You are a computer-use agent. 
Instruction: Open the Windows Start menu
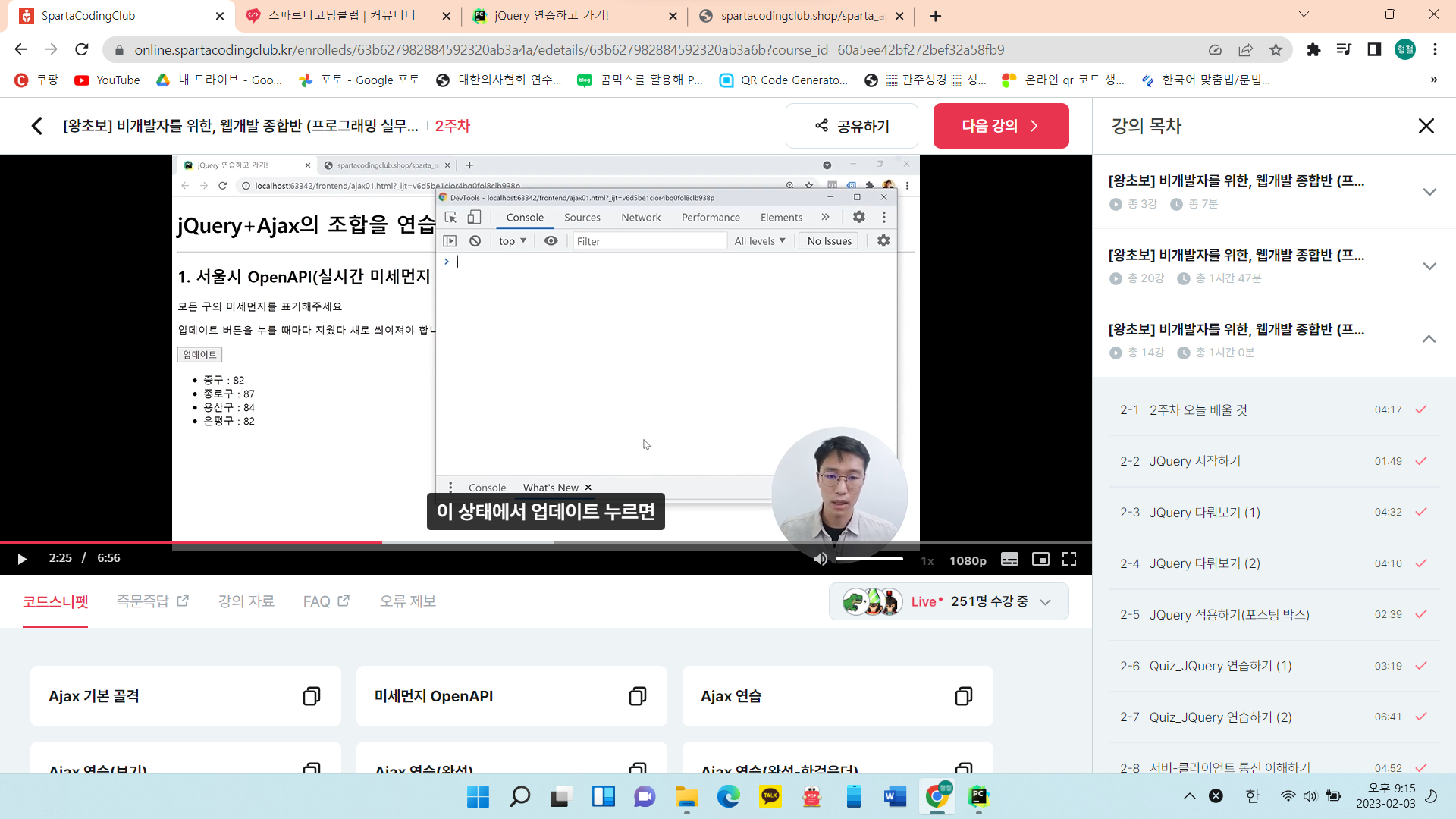(478, 796)
